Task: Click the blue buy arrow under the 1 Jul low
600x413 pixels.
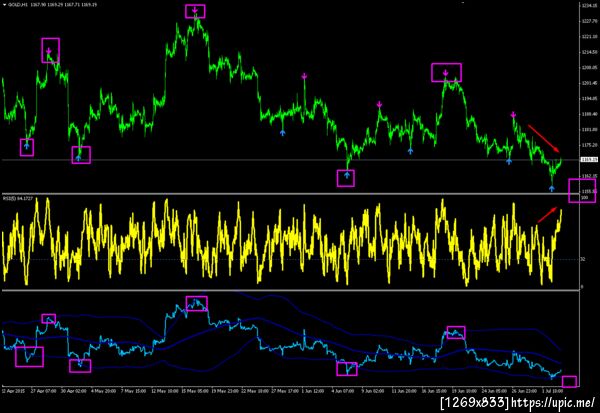Action: [551, 188]
